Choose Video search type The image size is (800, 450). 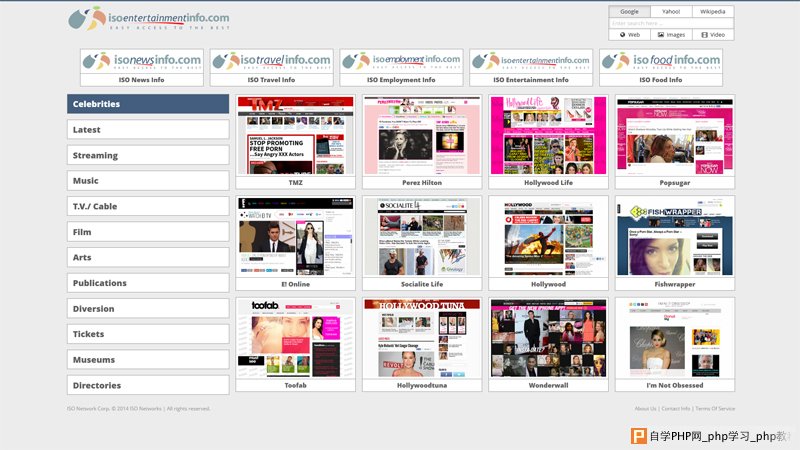coord(713,35)
